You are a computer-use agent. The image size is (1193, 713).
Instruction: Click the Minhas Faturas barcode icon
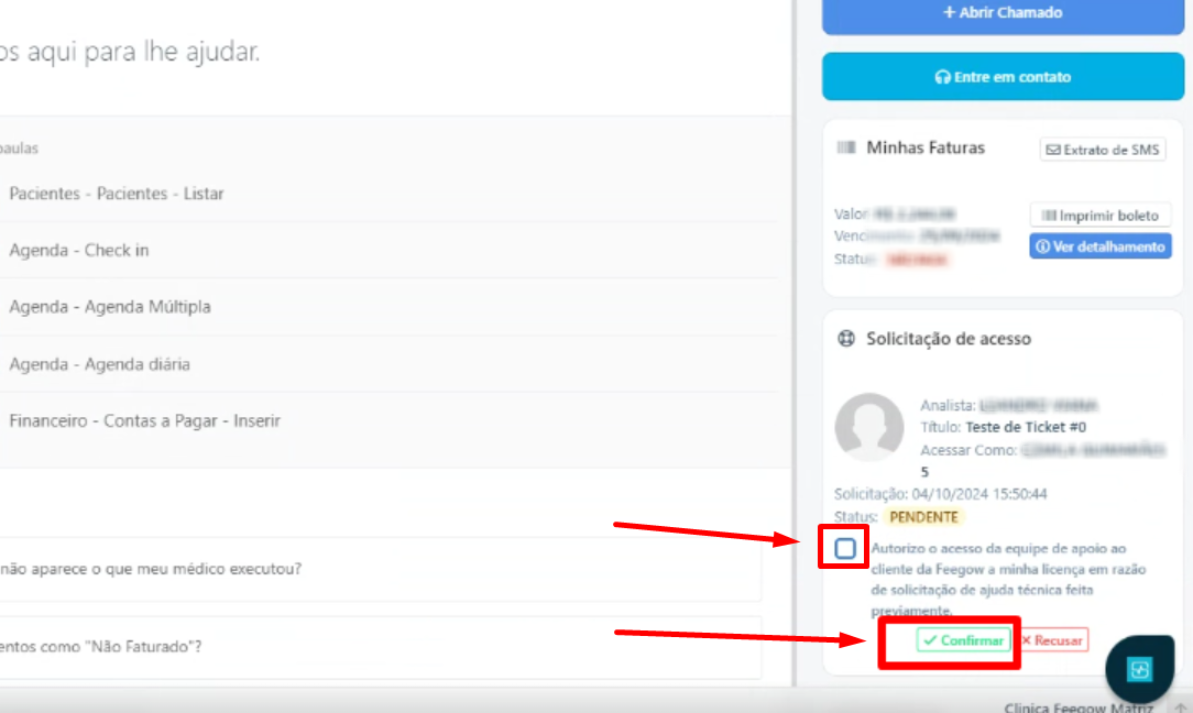point(846,148)
